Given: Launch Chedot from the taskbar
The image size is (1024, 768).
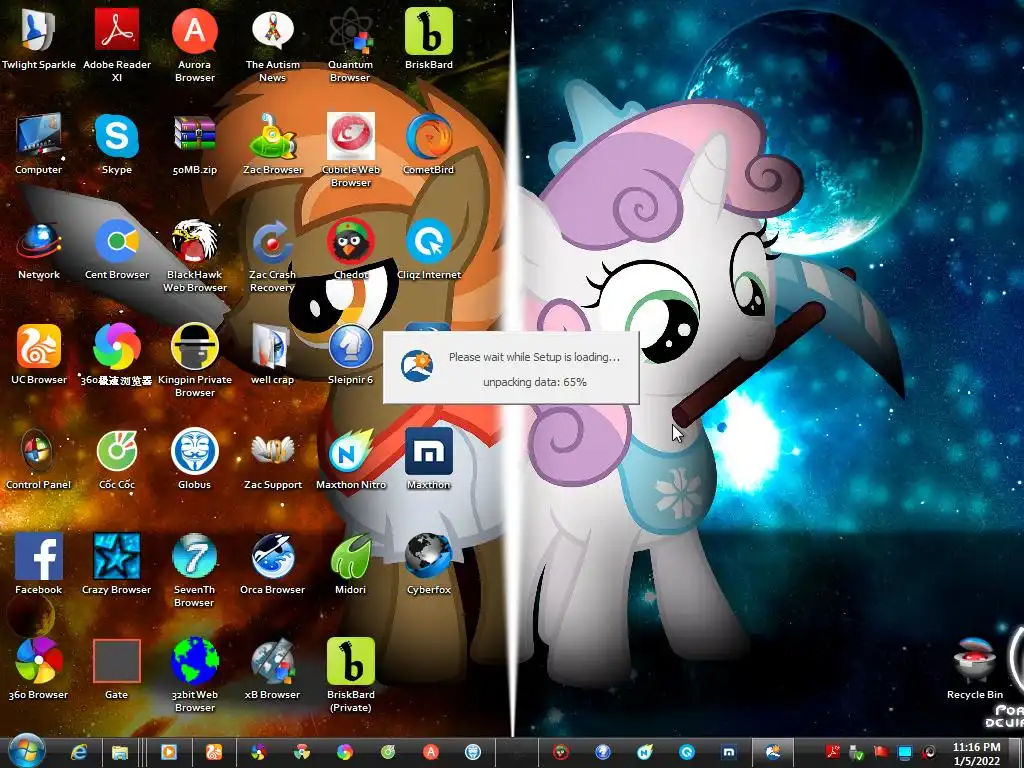Looking at the screenshot, I should coord(560,753).
